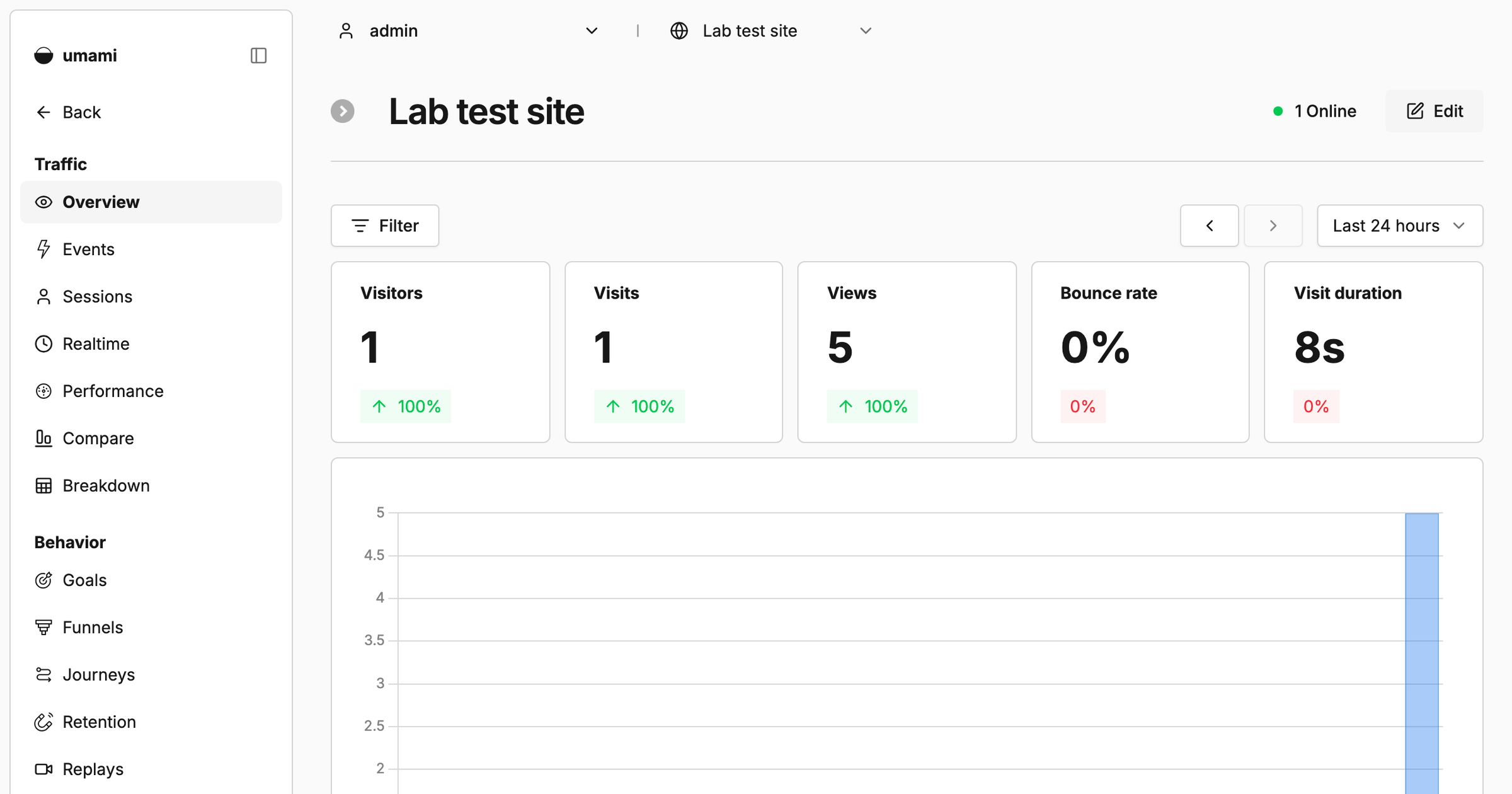
Task: Go to previous time period
Action: click(1210, 226)
